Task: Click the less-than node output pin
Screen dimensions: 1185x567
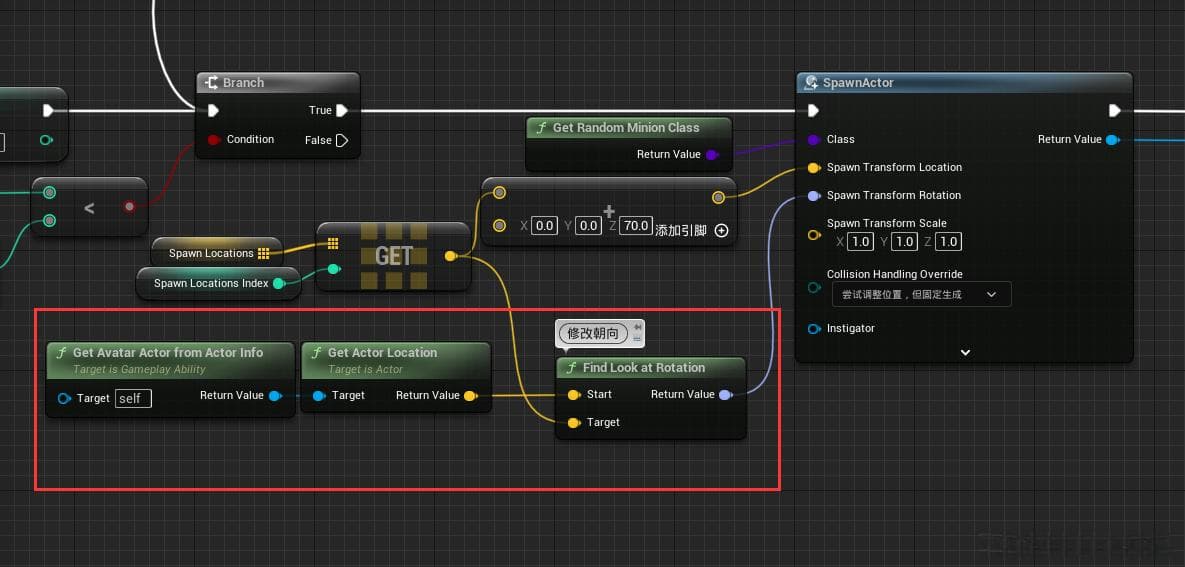Action: (129, 206)
